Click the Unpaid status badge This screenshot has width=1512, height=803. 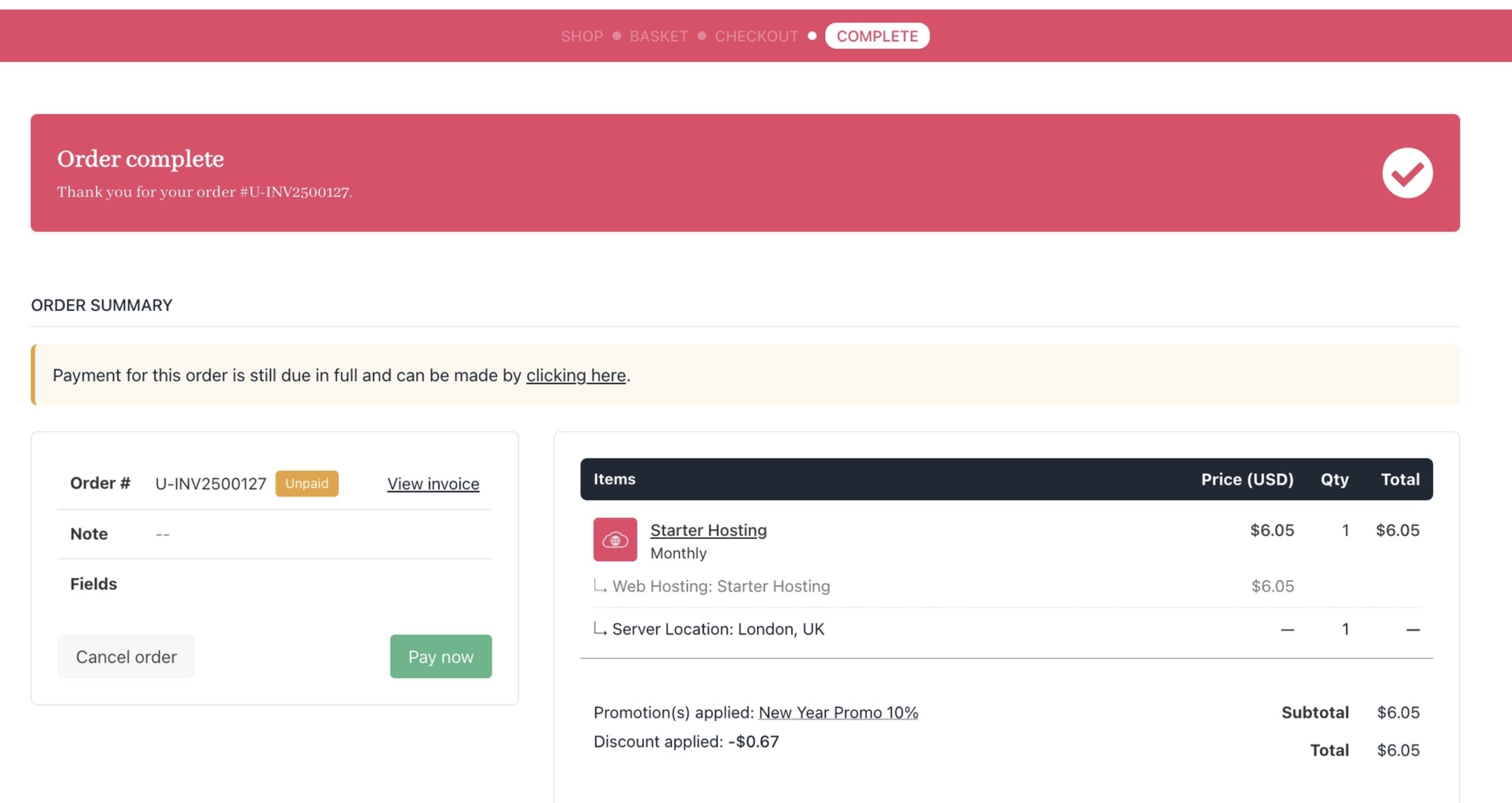click(307, 483)
